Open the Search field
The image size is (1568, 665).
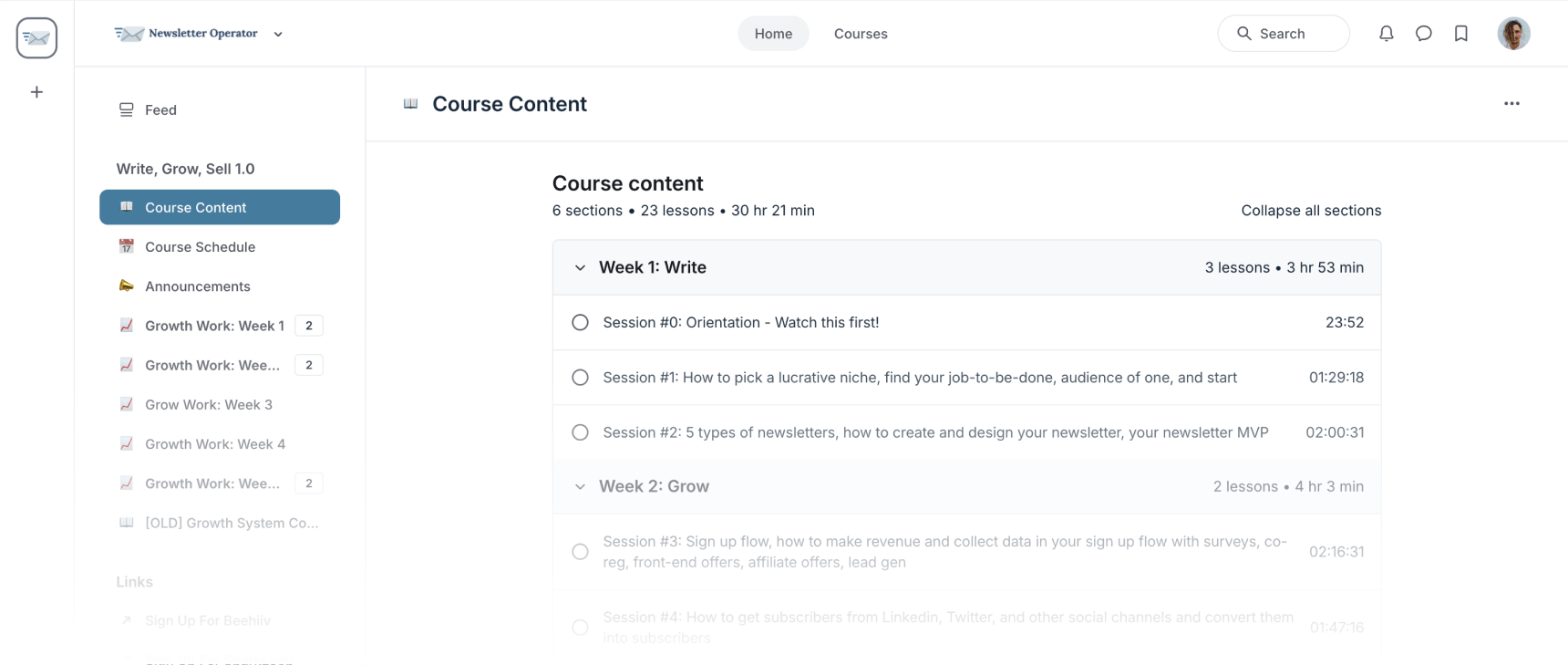[1283, 33]
